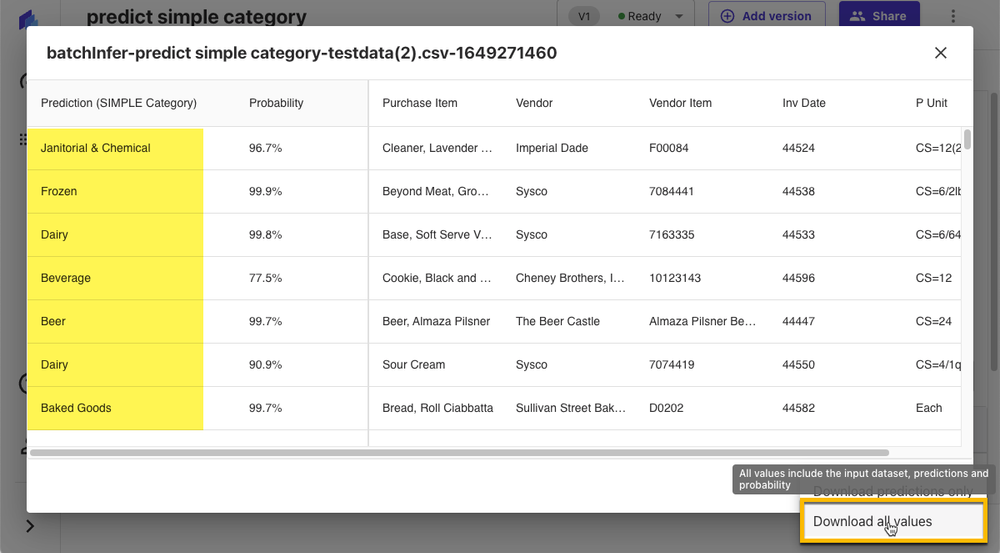1000x553 pixels.
Task: Click the page scrollbar behind the dialog
Action: 994,231
